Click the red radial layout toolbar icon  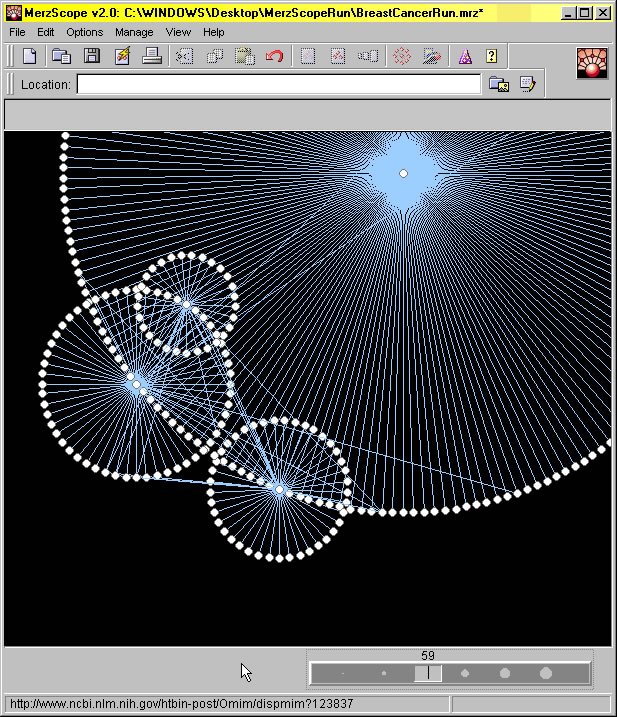tap(401, 57)
